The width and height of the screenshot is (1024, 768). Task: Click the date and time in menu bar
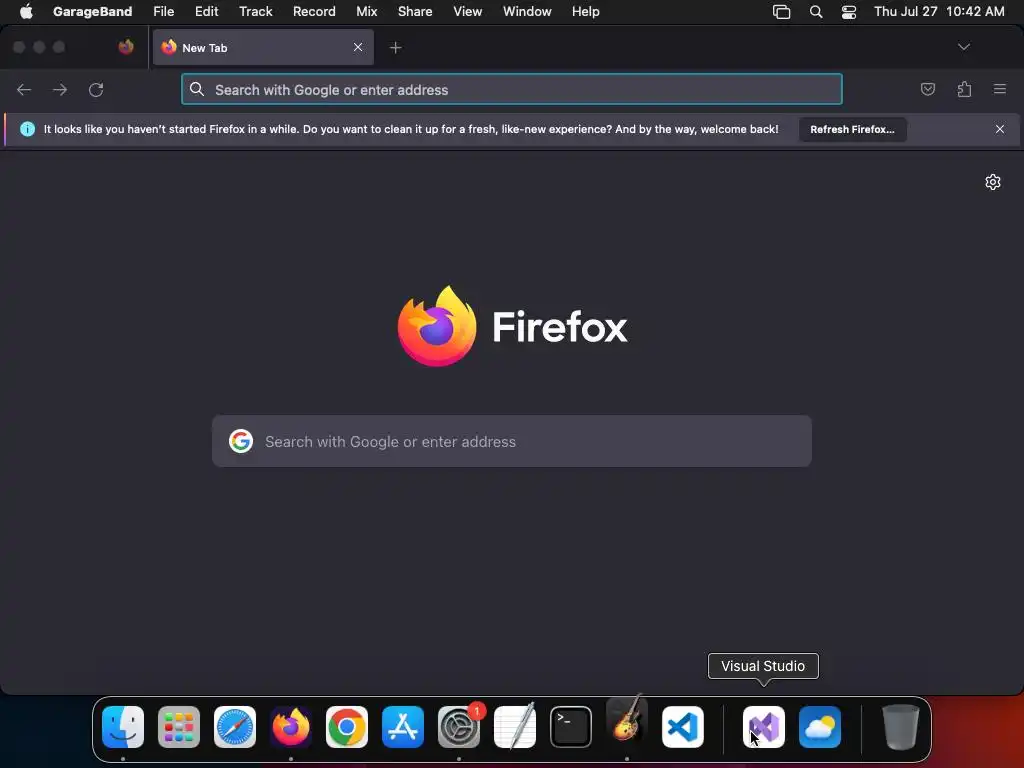pyautogui.click(x=939, y=11)
